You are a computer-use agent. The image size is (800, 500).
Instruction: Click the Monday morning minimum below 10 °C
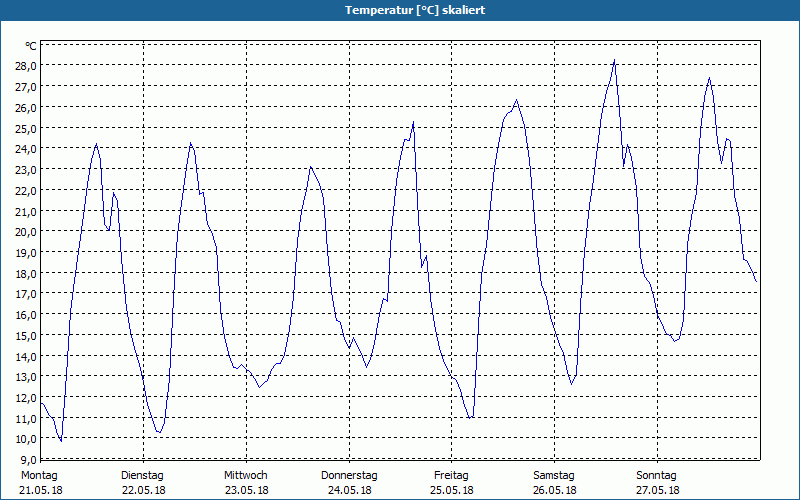coord(61,440)
